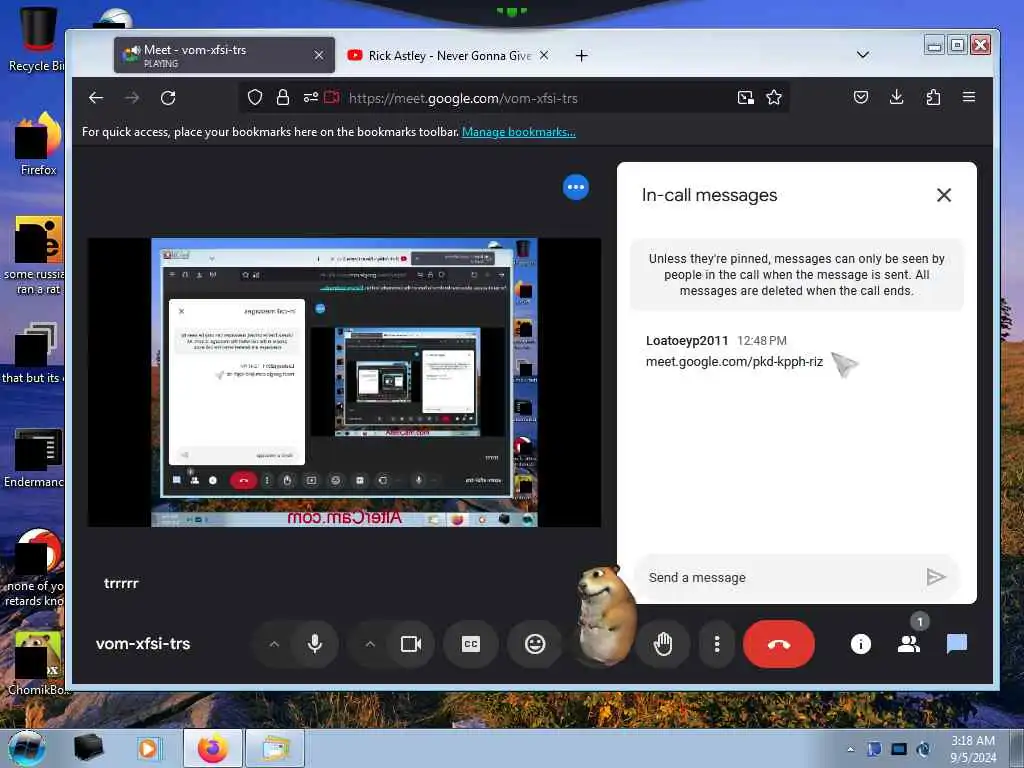Image resolution: width=1024 pixels, height=768 pixels.
Task: Open the Manage bookmarks link
Action: [519, 132]
